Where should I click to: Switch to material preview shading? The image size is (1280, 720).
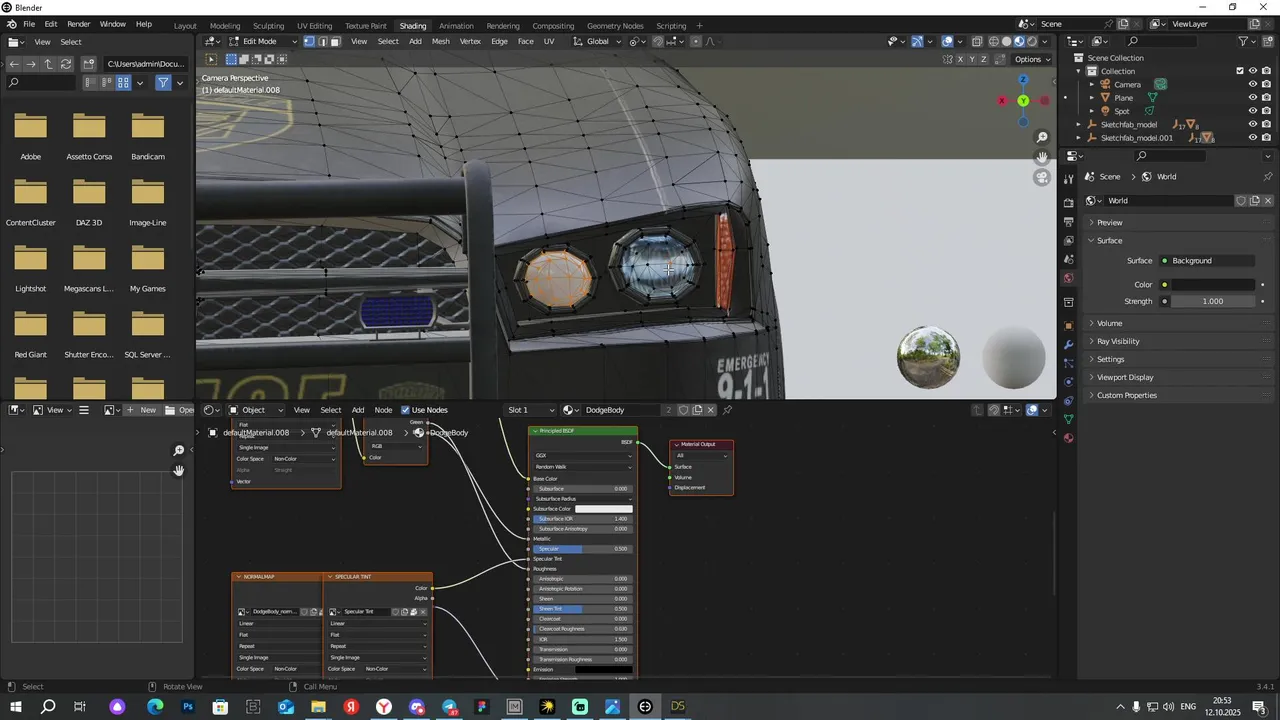[x=1019, y=41]
